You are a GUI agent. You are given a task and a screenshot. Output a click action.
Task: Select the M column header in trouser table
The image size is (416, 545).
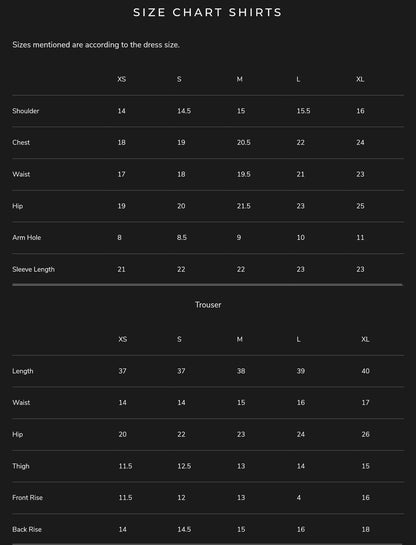(x=240, y=339)
